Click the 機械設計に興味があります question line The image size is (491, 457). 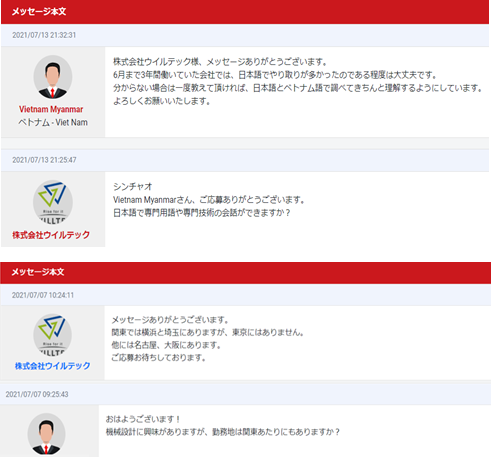click(223, 432)
